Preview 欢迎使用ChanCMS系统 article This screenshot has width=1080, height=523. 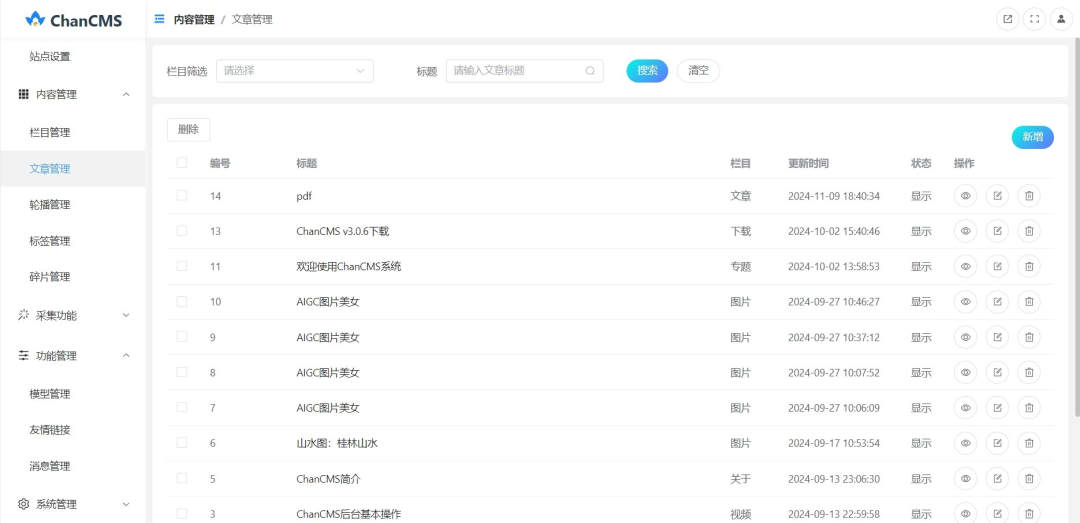[966, 266]
